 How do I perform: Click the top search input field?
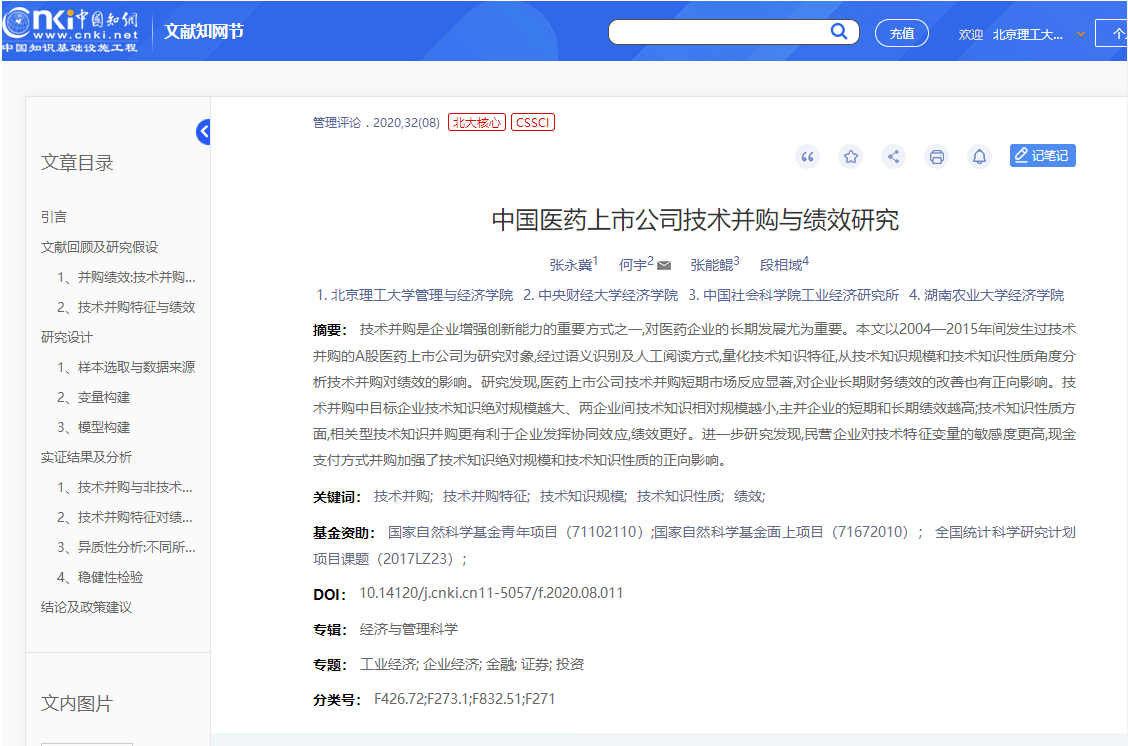(720, 31)
